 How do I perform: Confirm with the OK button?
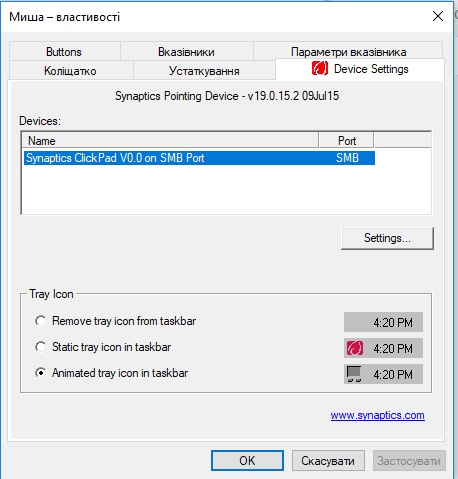pyautogui.click(x=247, y=460)
